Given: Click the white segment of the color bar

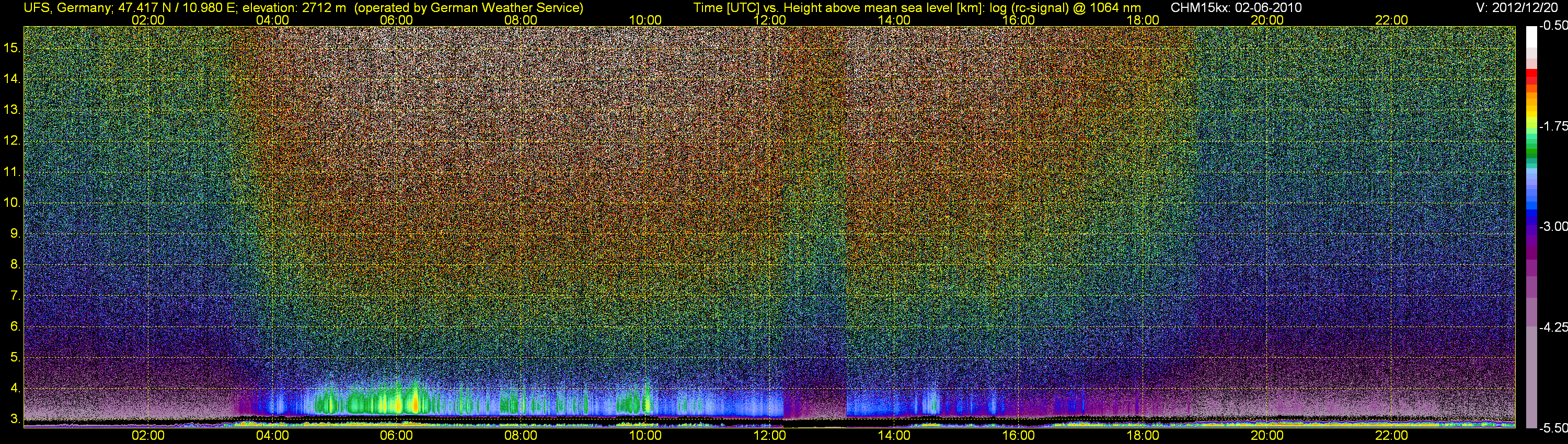Looking at the screenshot, I should coord(1531,37).
